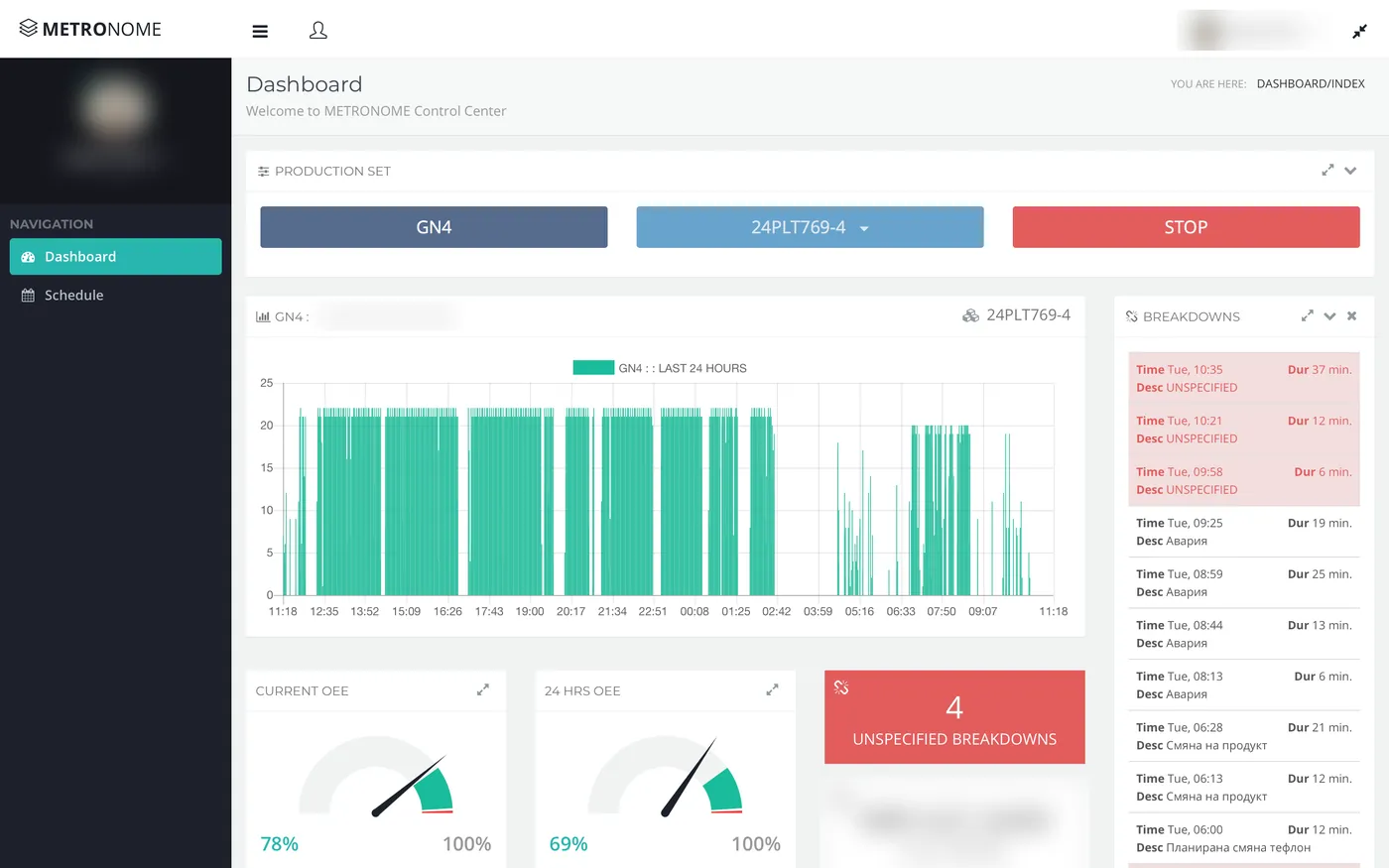Click the boxes icon beside 24PLT769-4
This screenshot has width=1389, height=868.
click(x=970, y=315)
